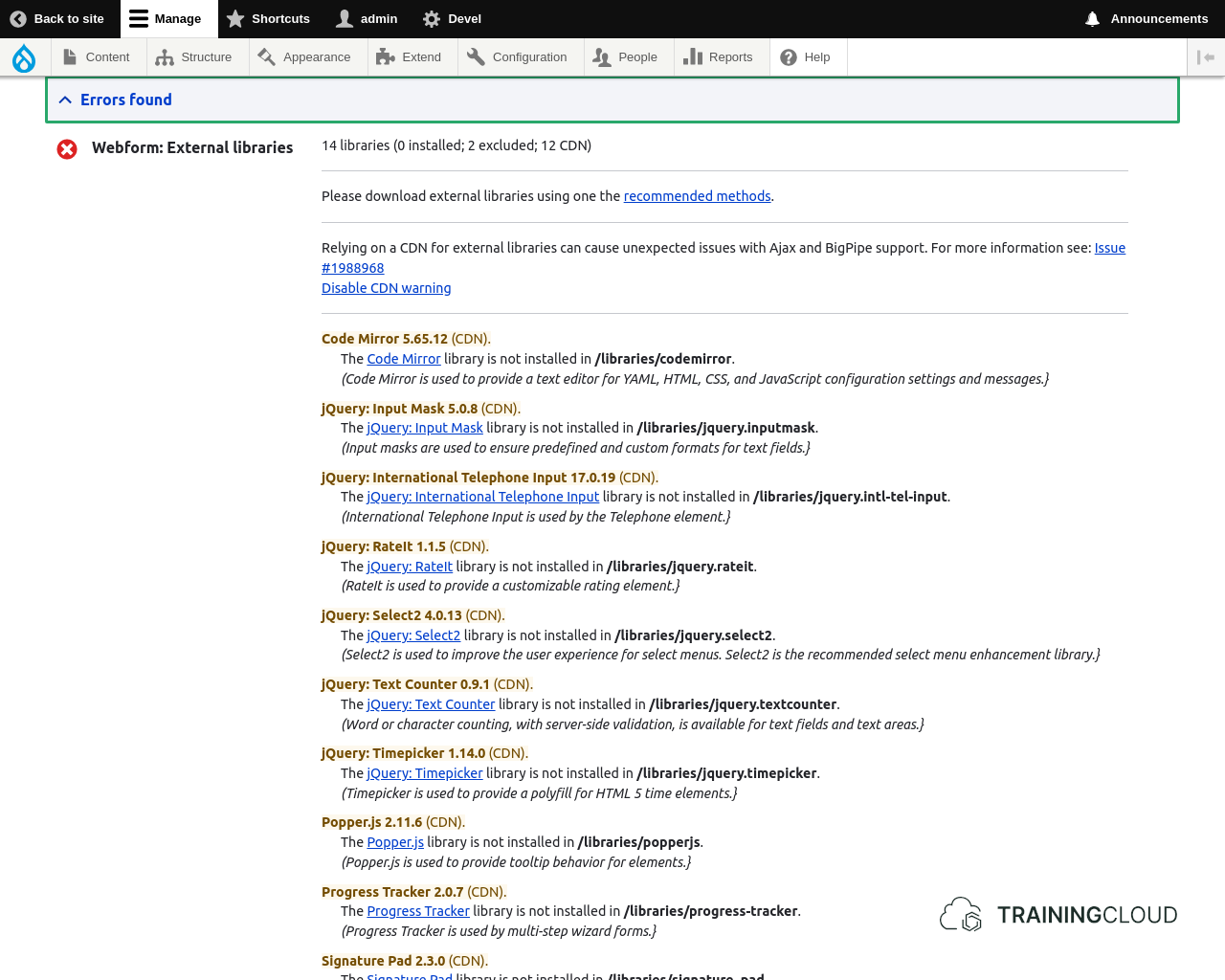Click the Content page icon
Screen dimensions: 1225x980
coord(70,57)
